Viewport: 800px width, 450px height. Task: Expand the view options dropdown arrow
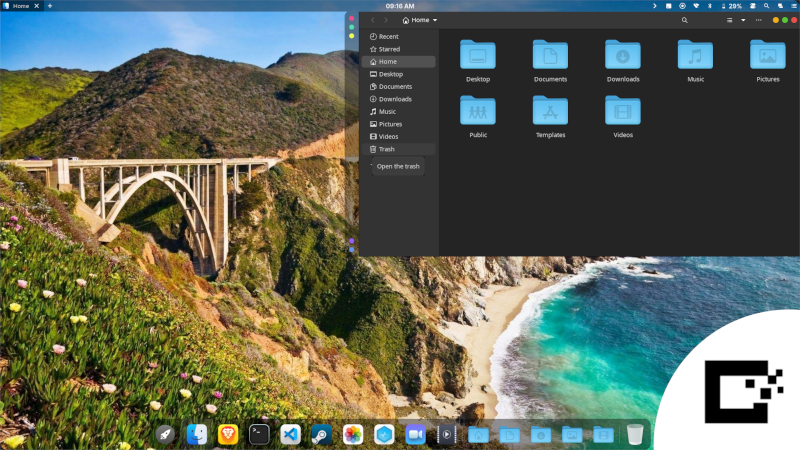click(x=743, y=20)
